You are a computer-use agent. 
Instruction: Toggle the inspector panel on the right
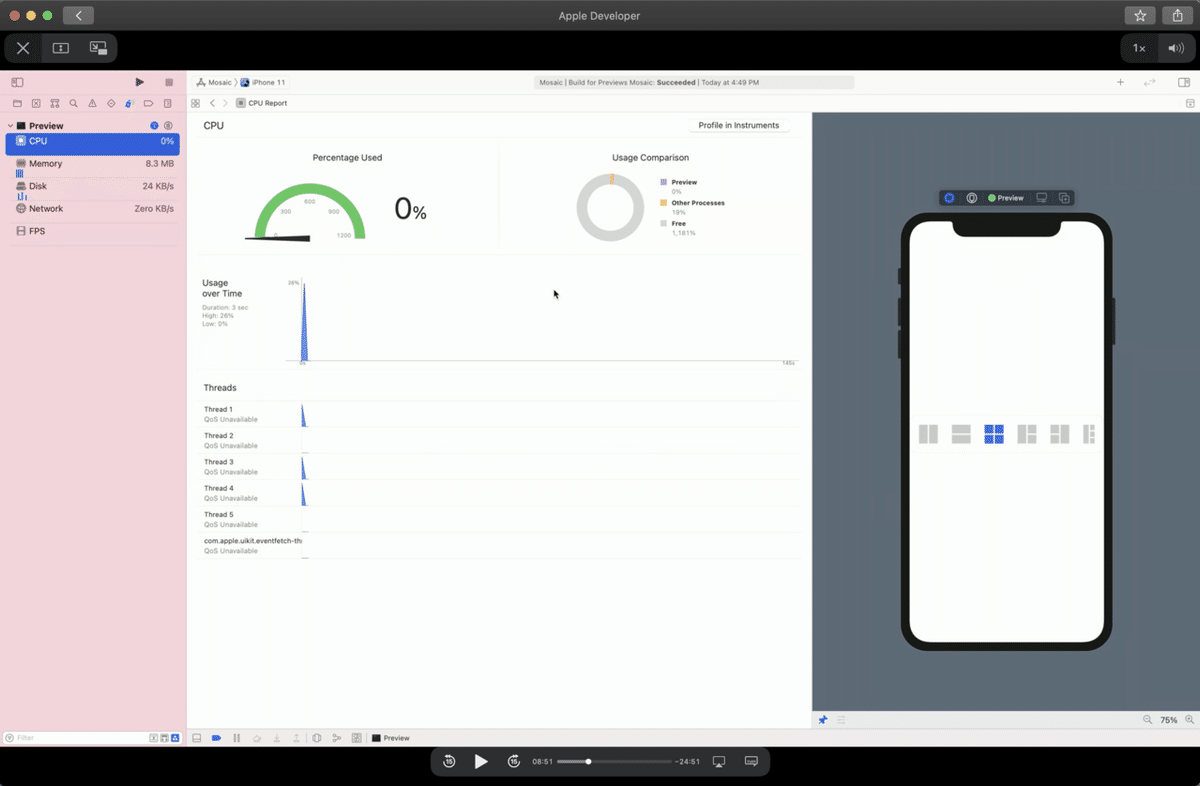1183,82
